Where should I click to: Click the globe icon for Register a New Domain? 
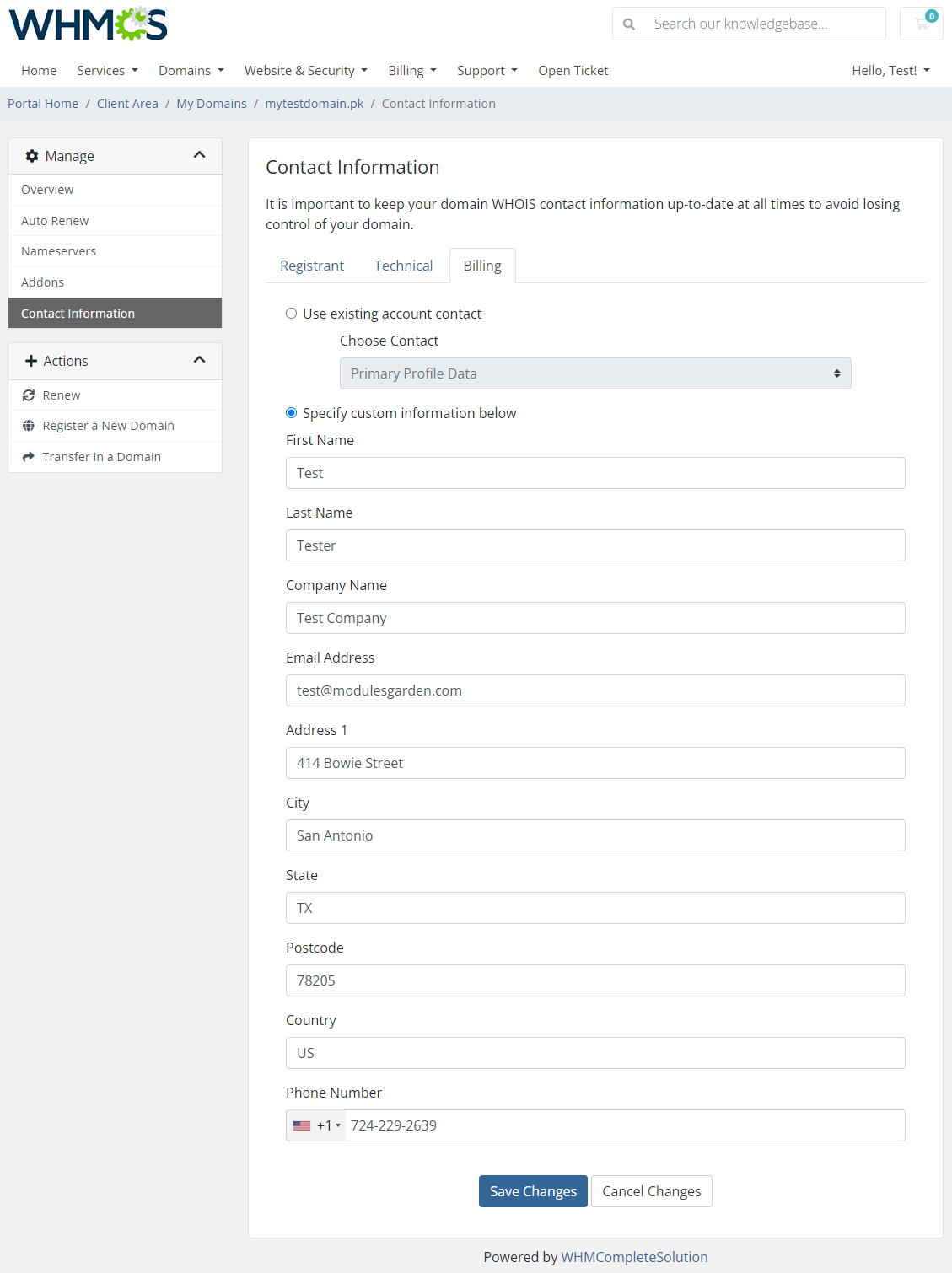tap(29, 426)
